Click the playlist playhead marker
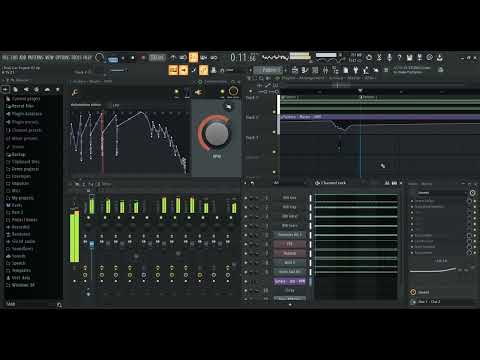This screenshot has width=480, height=360. (360, 90)
